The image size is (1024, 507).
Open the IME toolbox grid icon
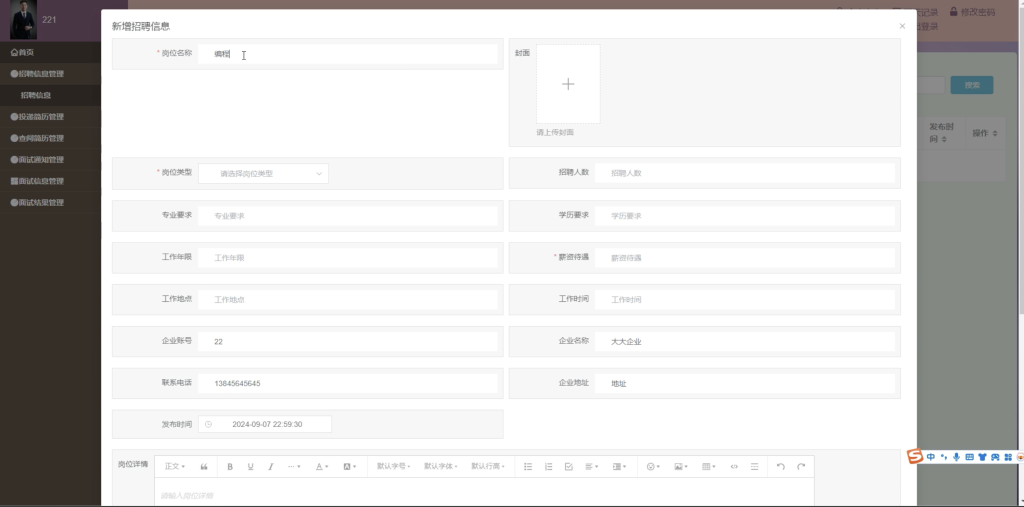pyautogui.click(x=1008, y=457)
